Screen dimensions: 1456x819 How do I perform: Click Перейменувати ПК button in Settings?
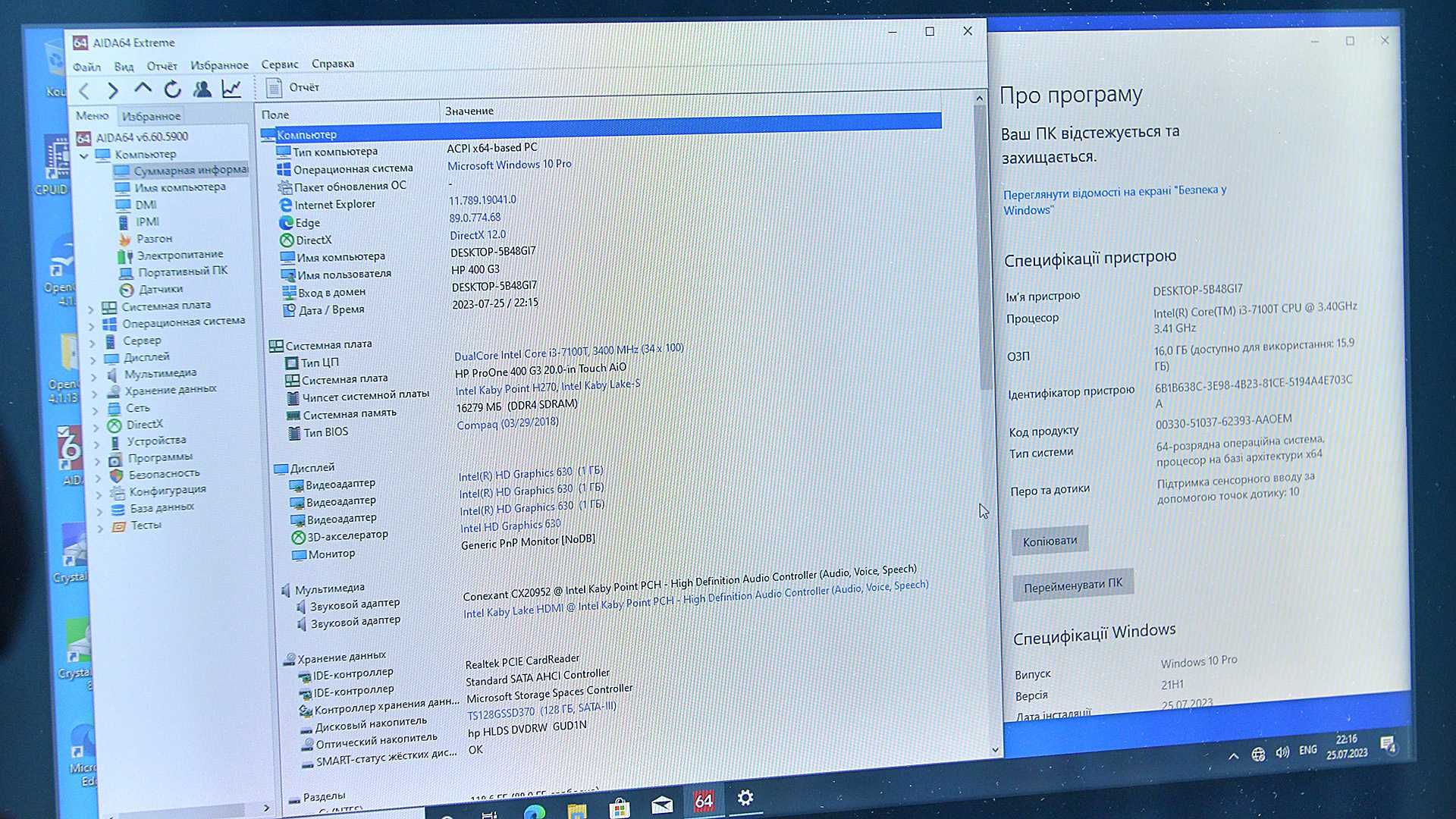click(x=1073, y=585)
